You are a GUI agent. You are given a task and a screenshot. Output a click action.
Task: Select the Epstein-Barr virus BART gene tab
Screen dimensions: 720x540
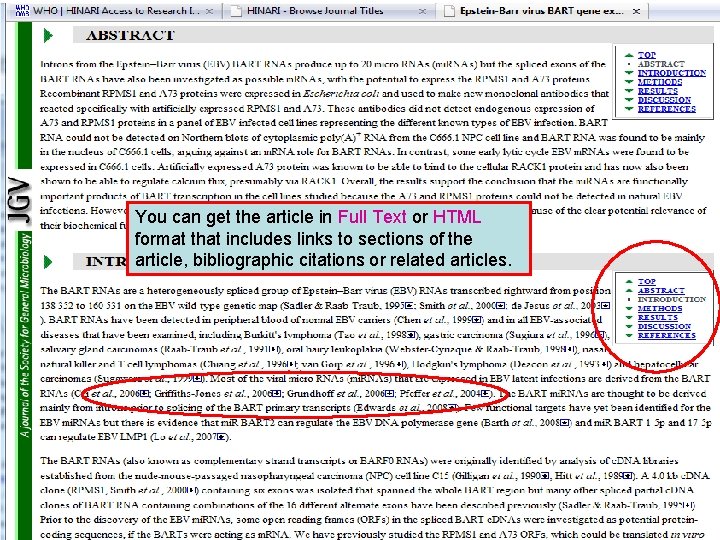coord(542,10)
